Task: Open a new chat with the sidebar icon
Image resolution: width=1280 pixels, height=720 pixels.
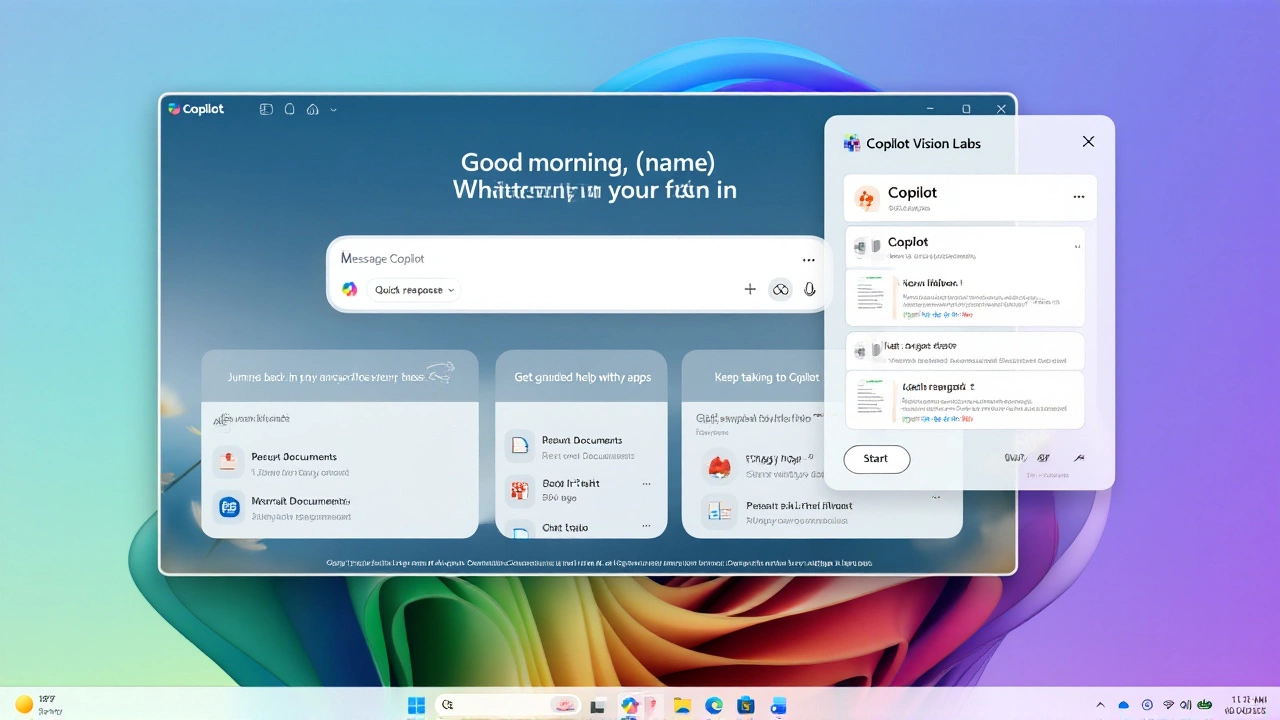Action: click(x=266, y=109)
